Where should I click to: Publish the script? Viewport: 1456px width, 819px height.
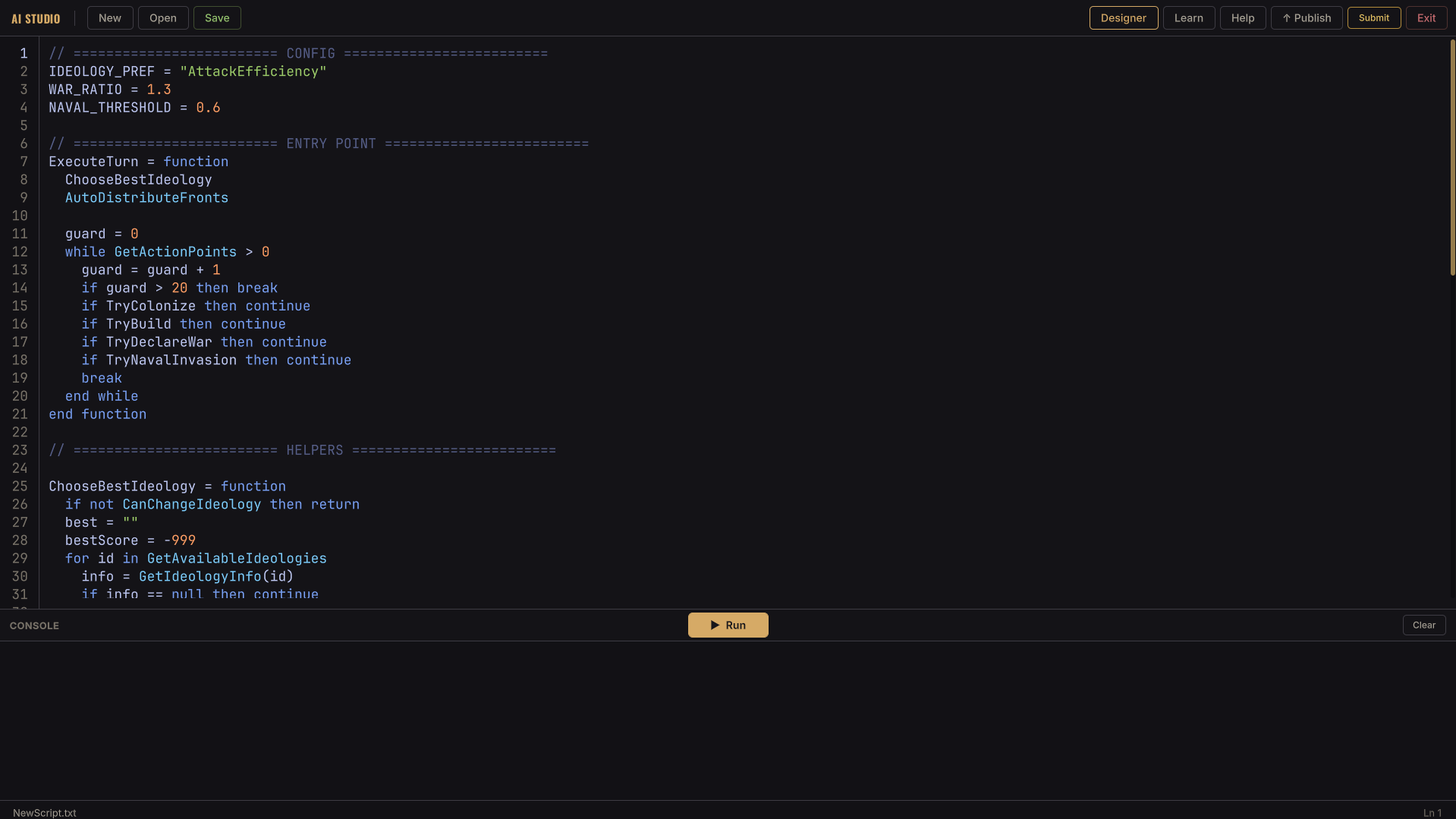coord(1307,18)
